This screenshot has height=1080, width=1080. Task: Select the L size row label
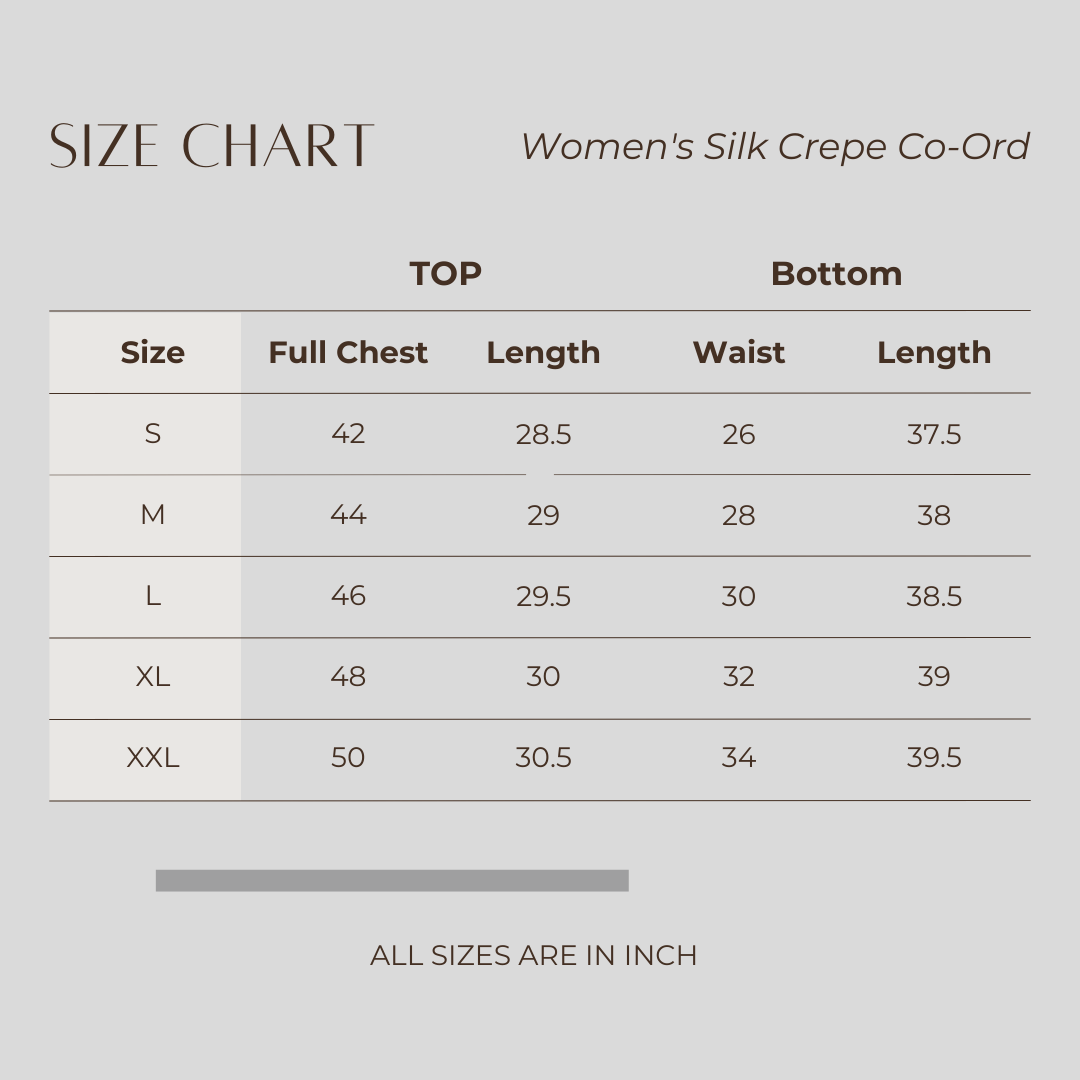click(152, 596)
